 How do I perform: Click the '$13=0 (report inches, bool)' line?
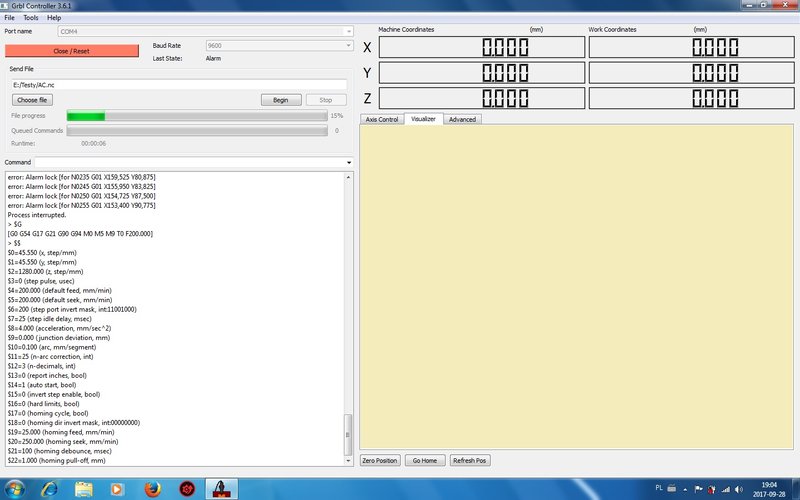[x=47, y=376]
